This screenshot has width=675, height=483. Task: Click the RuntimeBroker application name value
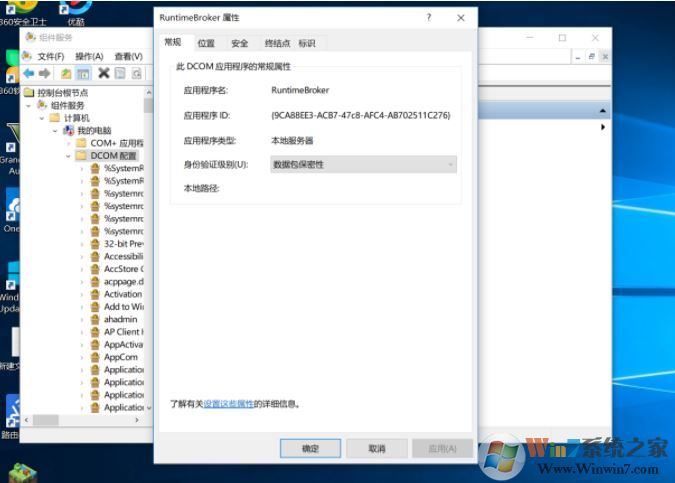[x=300, y=90]
